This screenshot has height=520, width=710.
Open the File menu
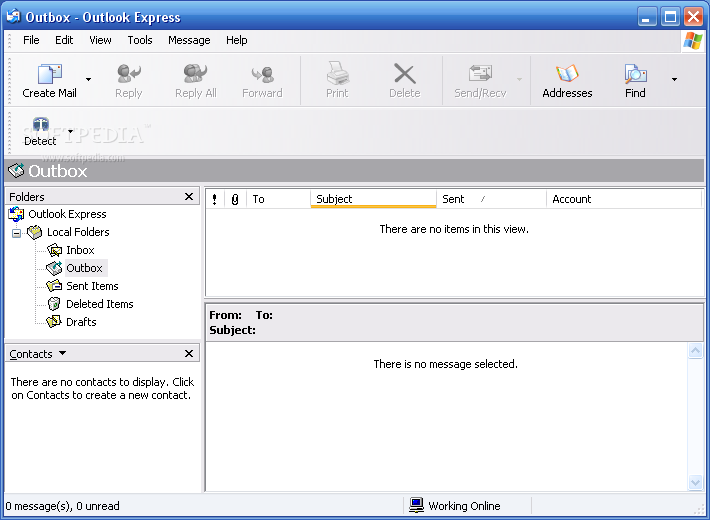(31, 40)
